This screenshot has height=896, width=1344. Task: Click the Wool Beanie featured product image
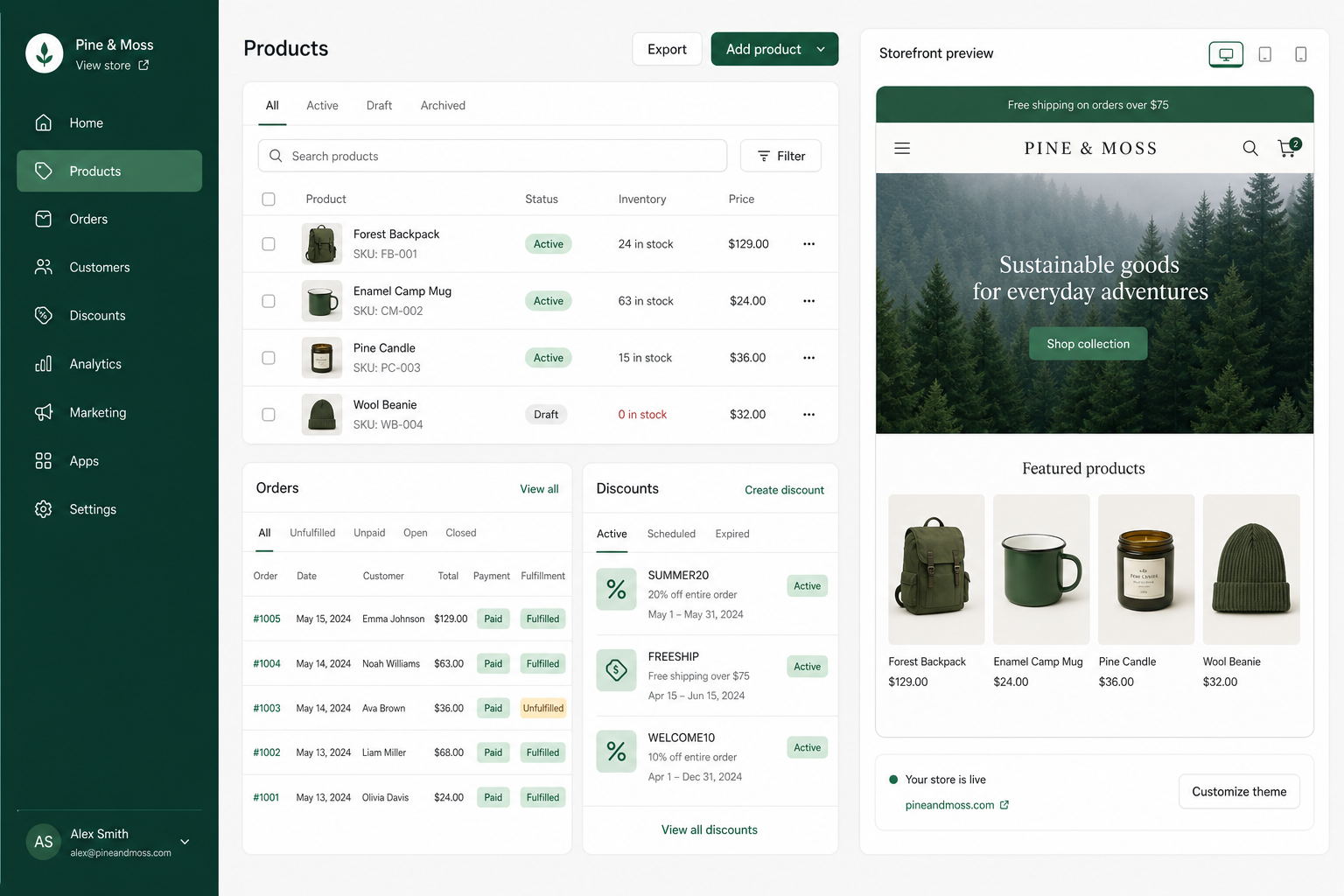coord(1251,570)
